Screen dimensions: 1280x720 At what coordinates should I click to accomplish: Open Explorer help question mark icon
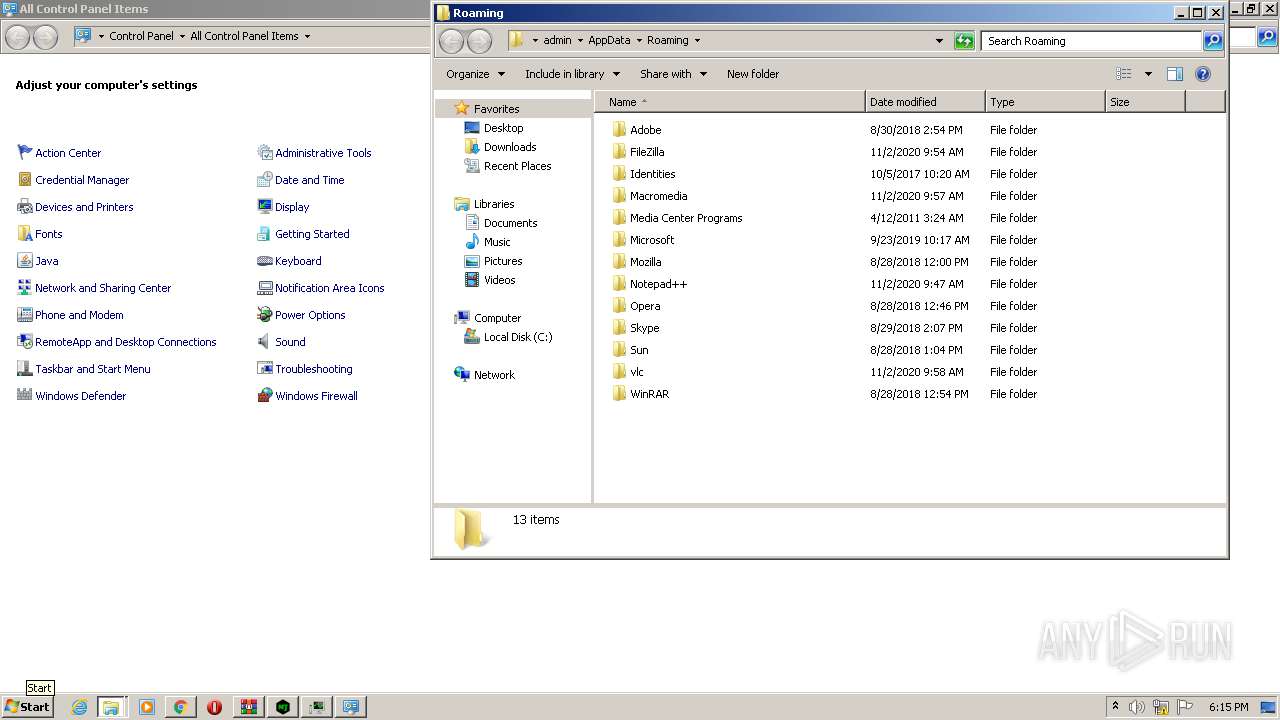(1203, 74)
